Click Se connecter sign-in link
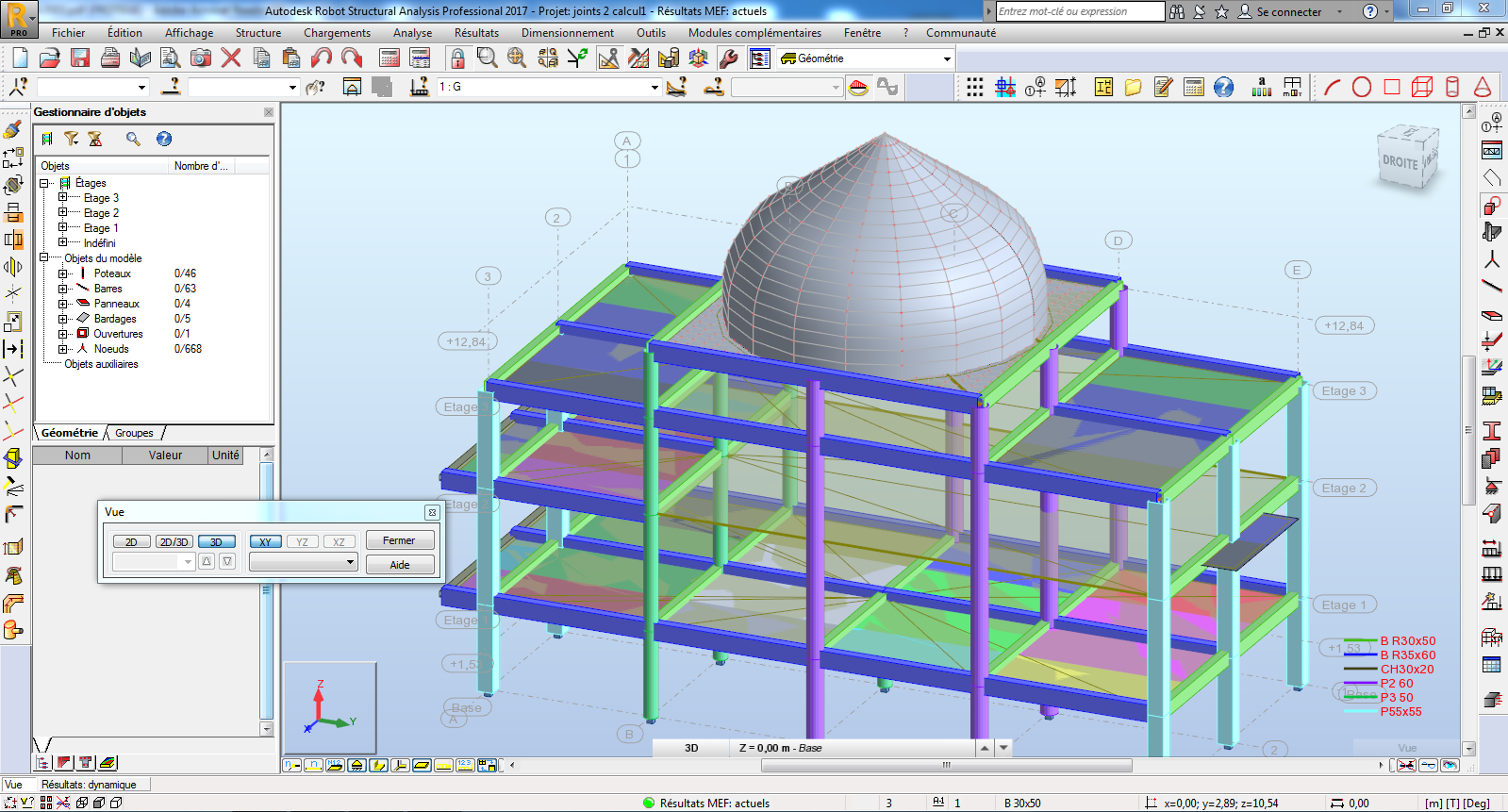Screen dimensions: 1508x812 (1288, 12)
